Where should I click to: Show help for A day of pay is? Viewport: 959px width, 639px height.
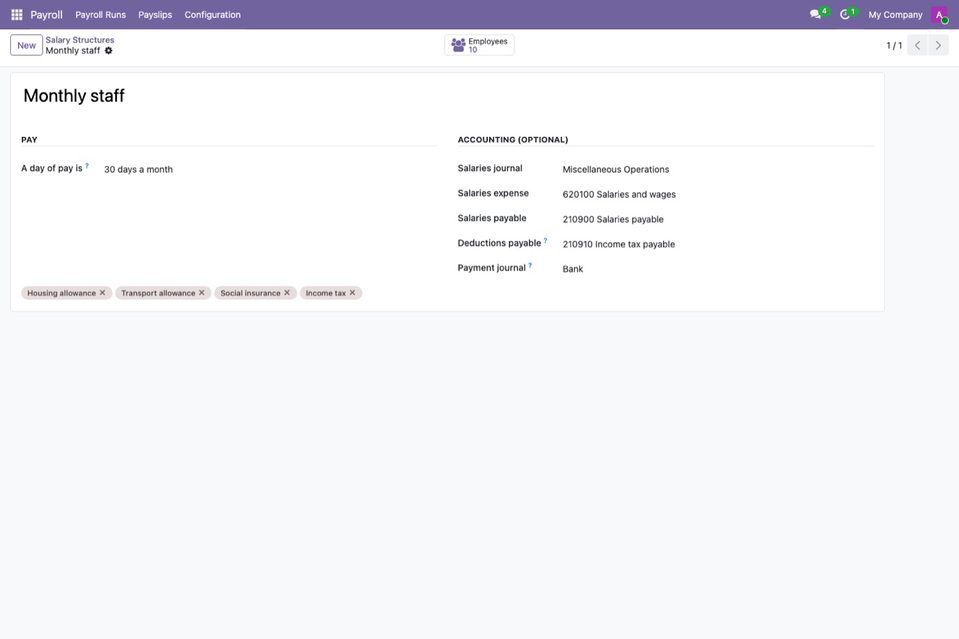click(x=87, y=166)
